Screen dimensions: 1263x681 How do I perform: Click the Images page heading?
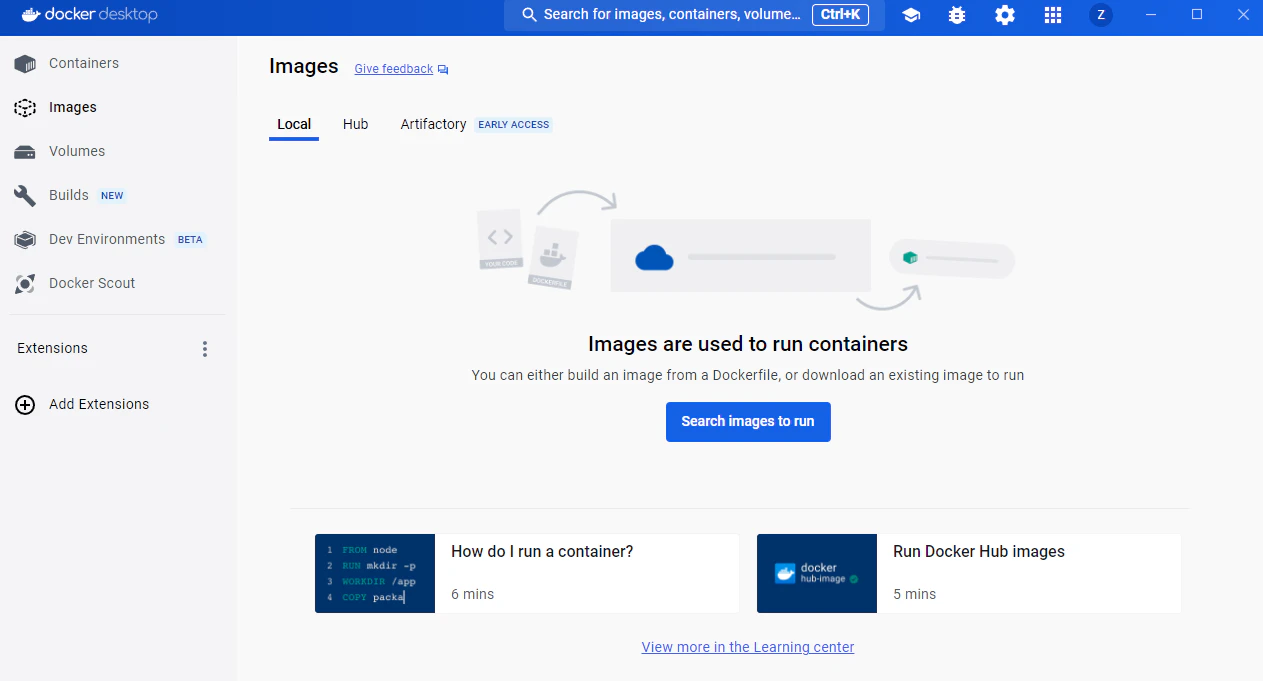(x=304, y=66)
